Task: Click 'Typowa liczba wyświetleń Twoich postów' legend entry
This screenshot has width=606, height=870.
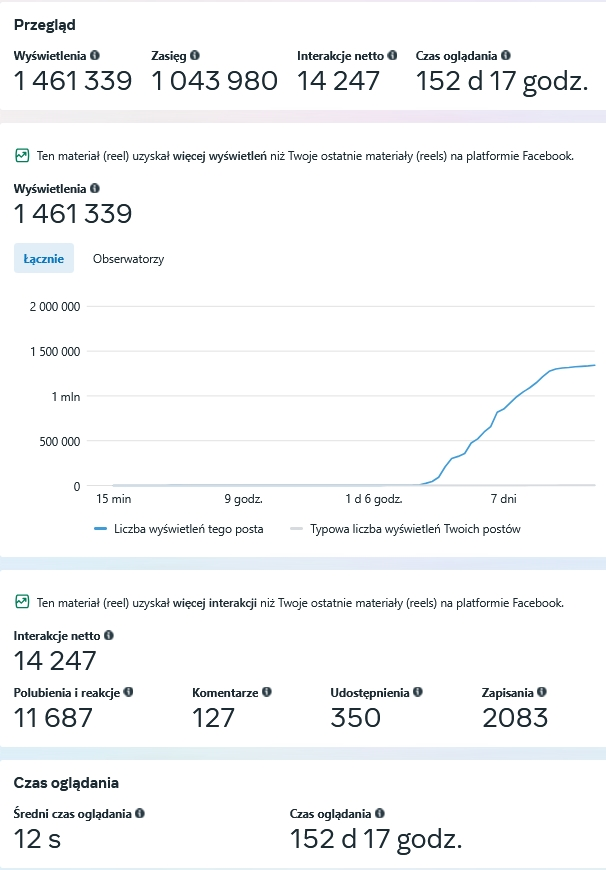Action: click(x=414, y=529)
